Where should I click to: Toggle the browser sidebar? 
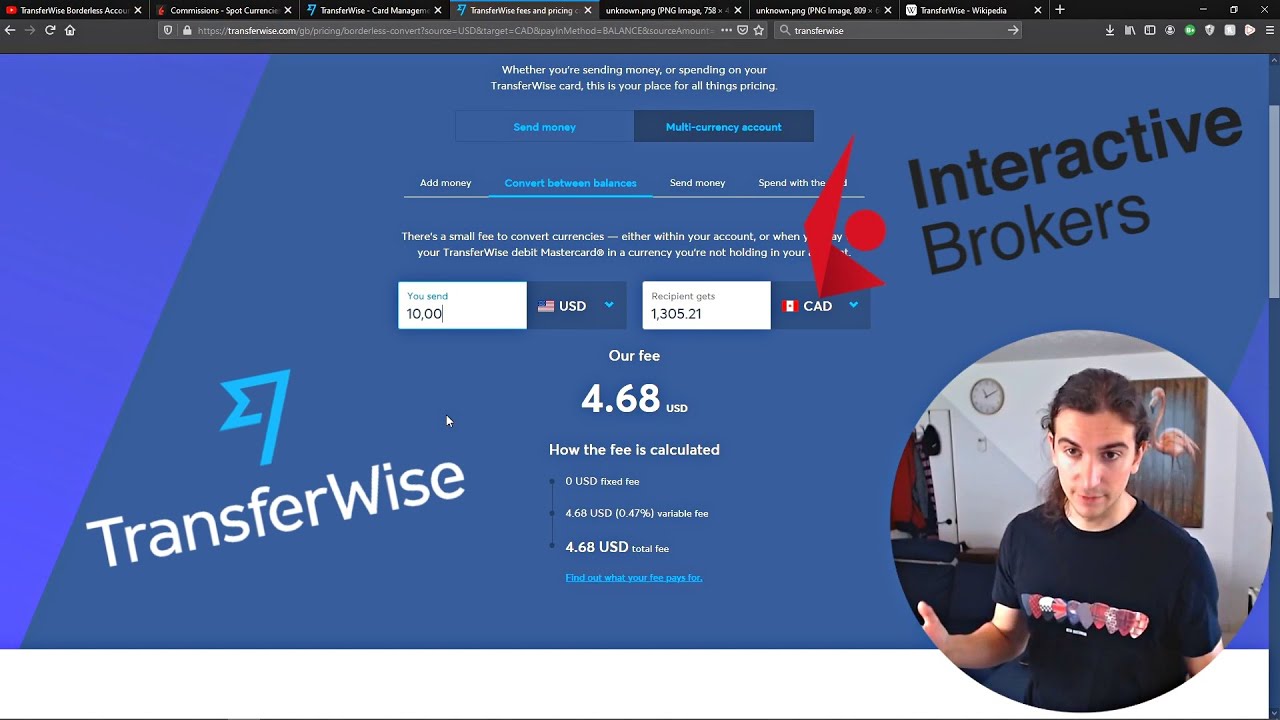point(1150,30)
